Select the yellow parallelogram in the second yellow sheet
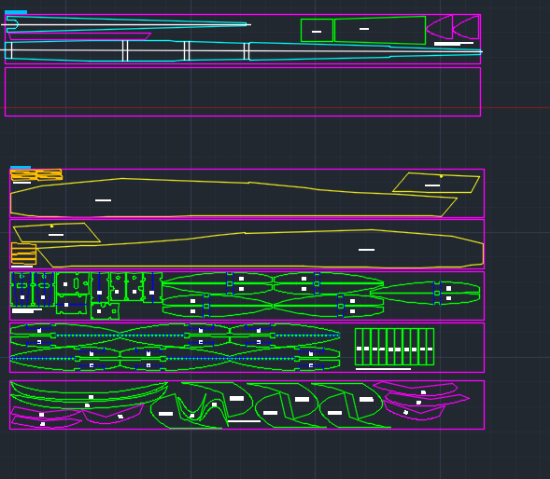The width and height of the screenshot is (550, 479). 57,232
